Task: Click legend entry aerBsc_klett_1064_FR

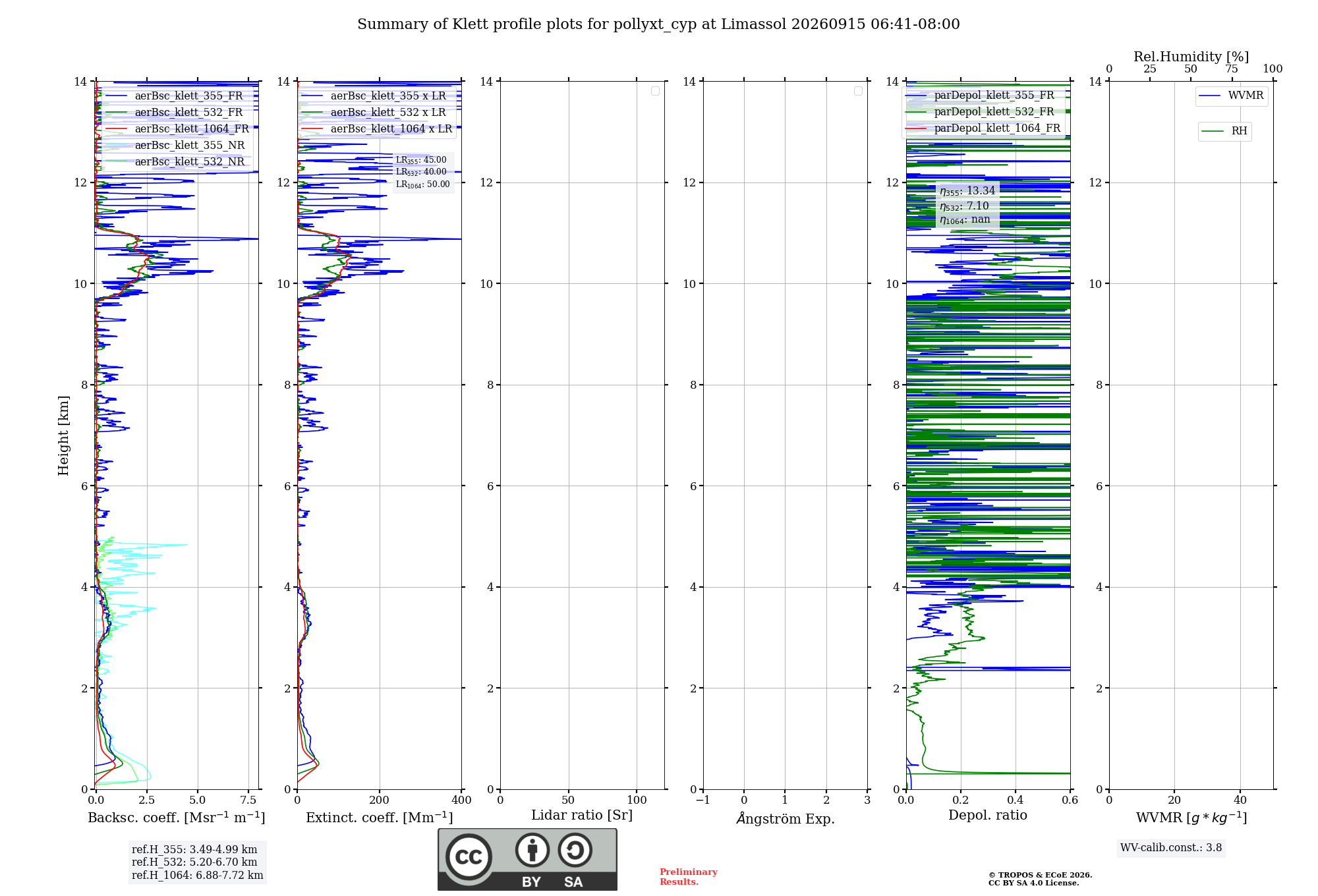Action: pyautogui.click(x=178, y=129)
